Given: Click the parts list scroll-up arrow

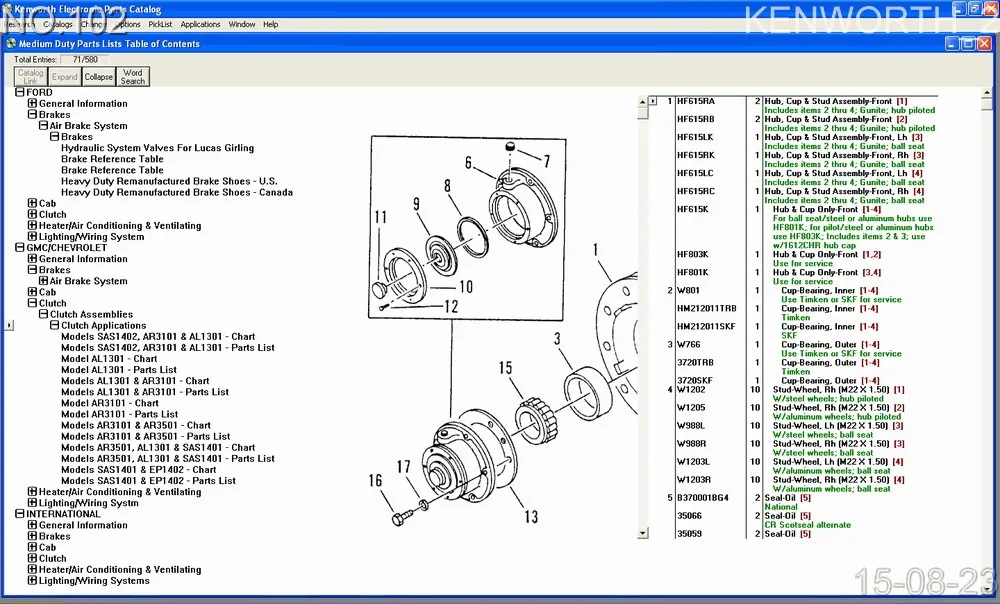Looking at the screenshot, I should 643,101.
